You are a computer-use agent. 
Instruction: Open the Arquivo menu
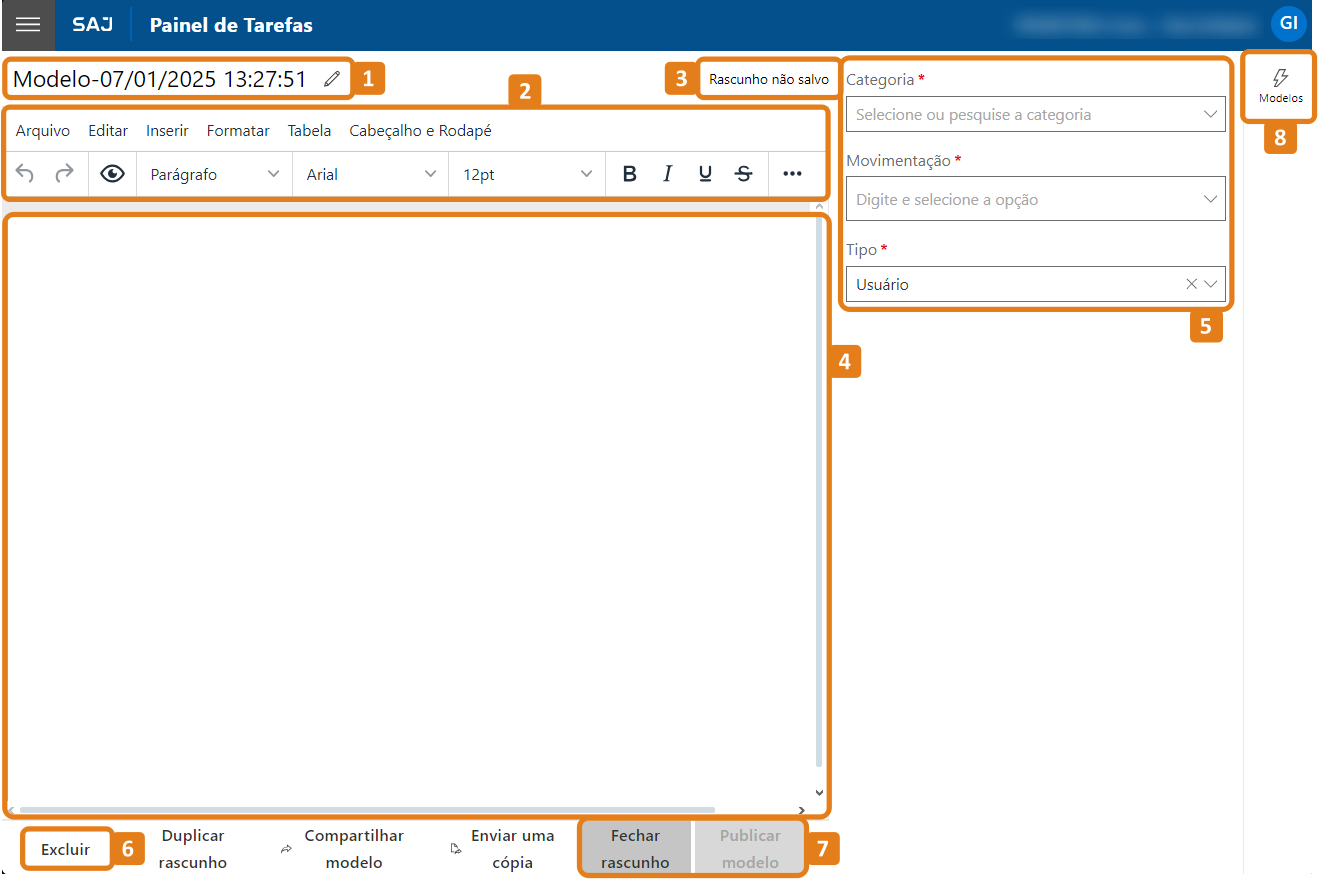pos(43,130)
